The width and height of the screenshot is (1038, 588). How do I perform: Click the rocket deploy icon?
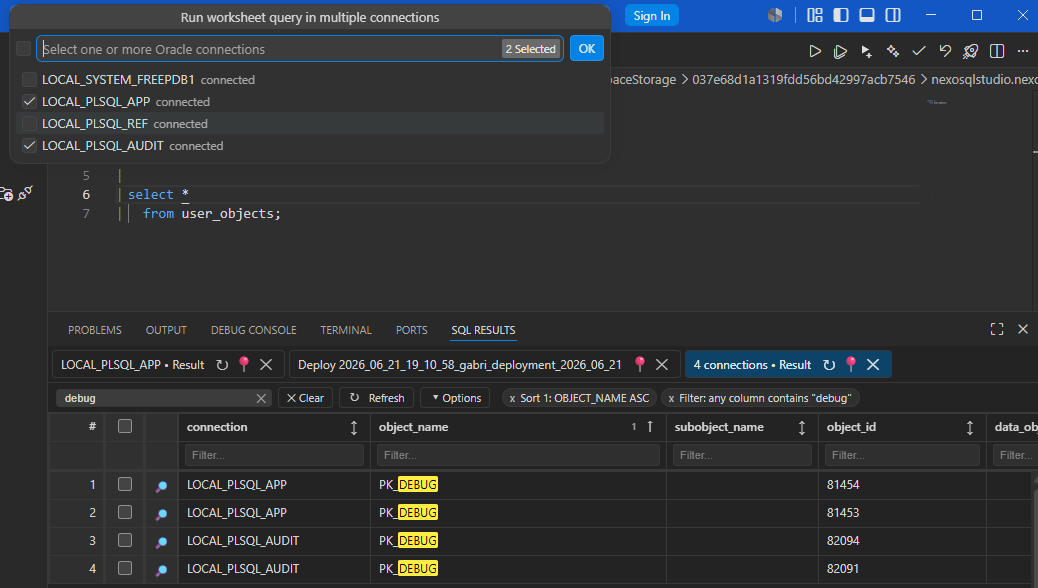(x=970, y=51)
